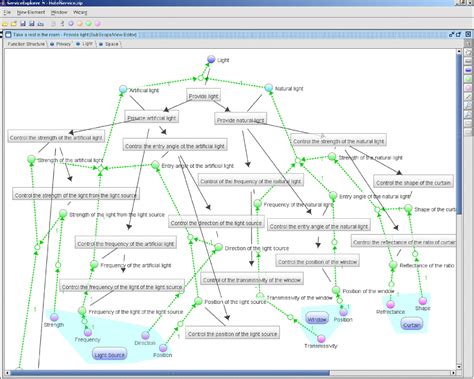Click the Curtain entity button
The height and width of the screenshot is (379, 474).
click(411, 324)
